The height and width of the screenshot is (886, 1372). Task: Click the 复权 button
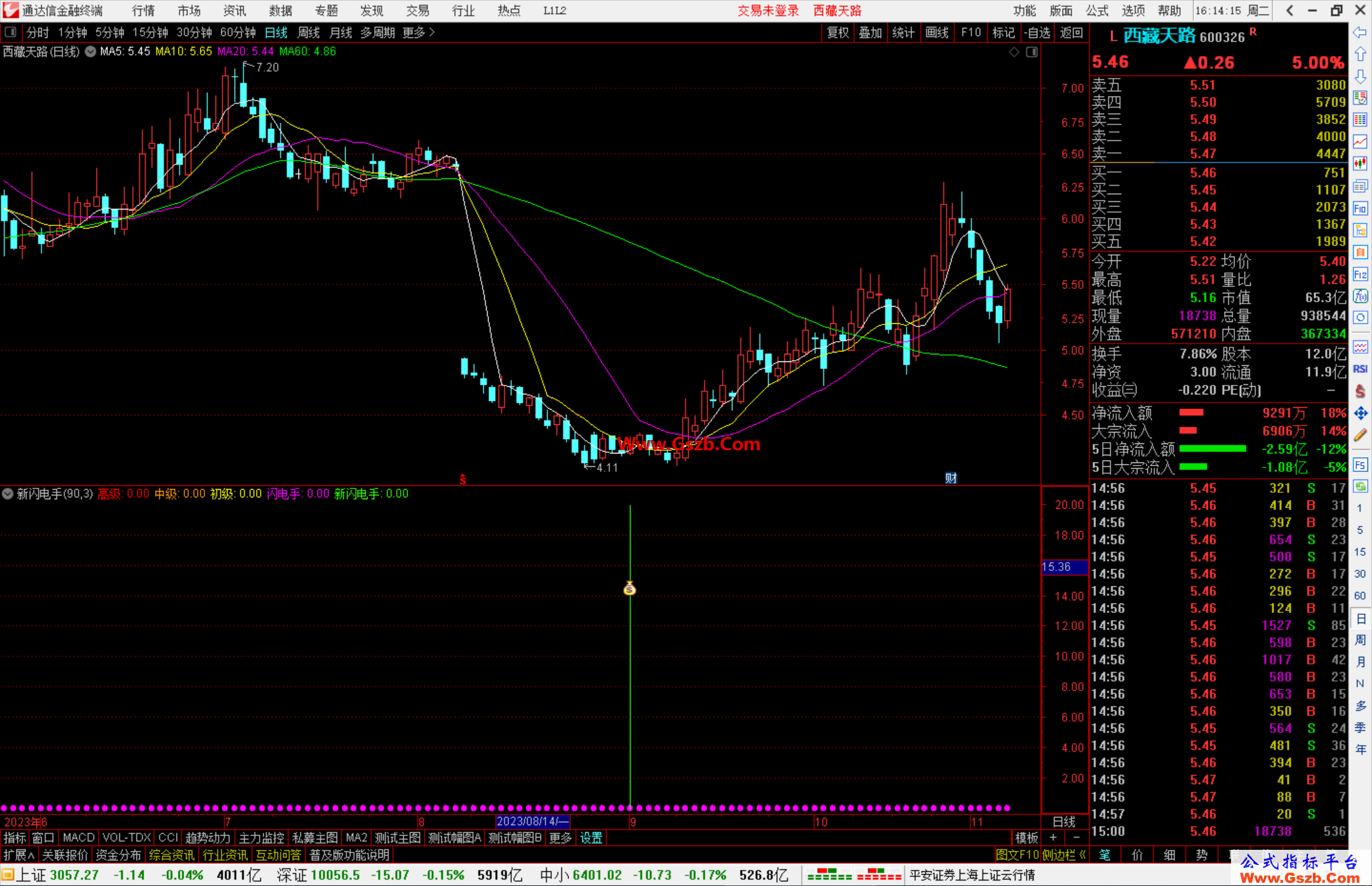pyautogui.click(x=838, y=32)
